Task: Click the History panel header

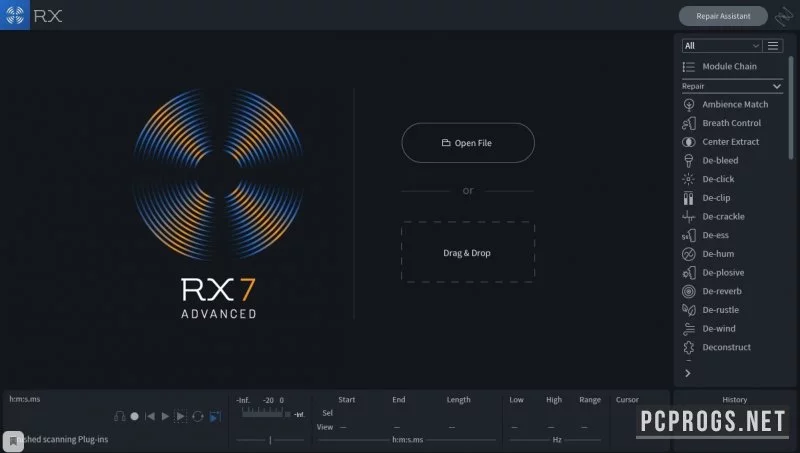Action: 735,399
